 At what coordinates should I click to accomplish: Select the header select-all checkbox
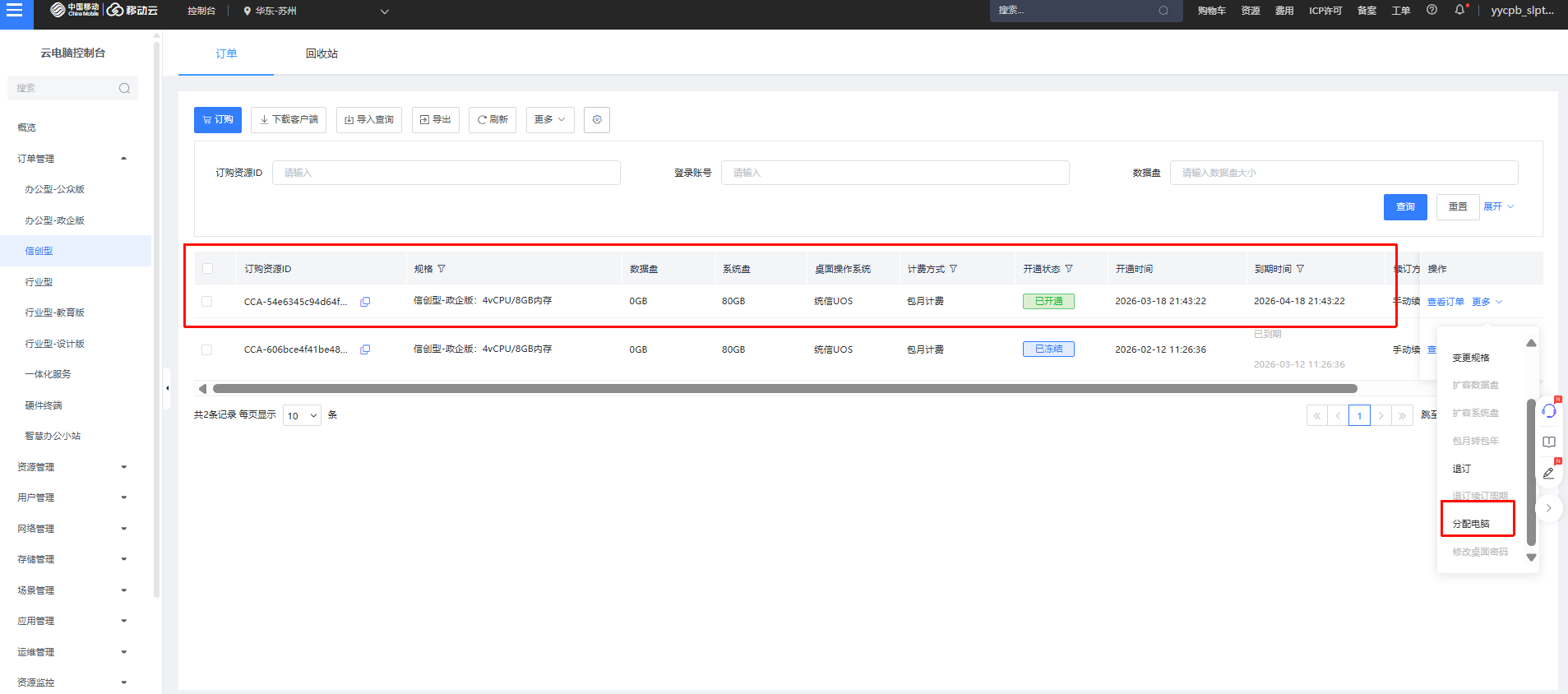click(x=207, y=269)
